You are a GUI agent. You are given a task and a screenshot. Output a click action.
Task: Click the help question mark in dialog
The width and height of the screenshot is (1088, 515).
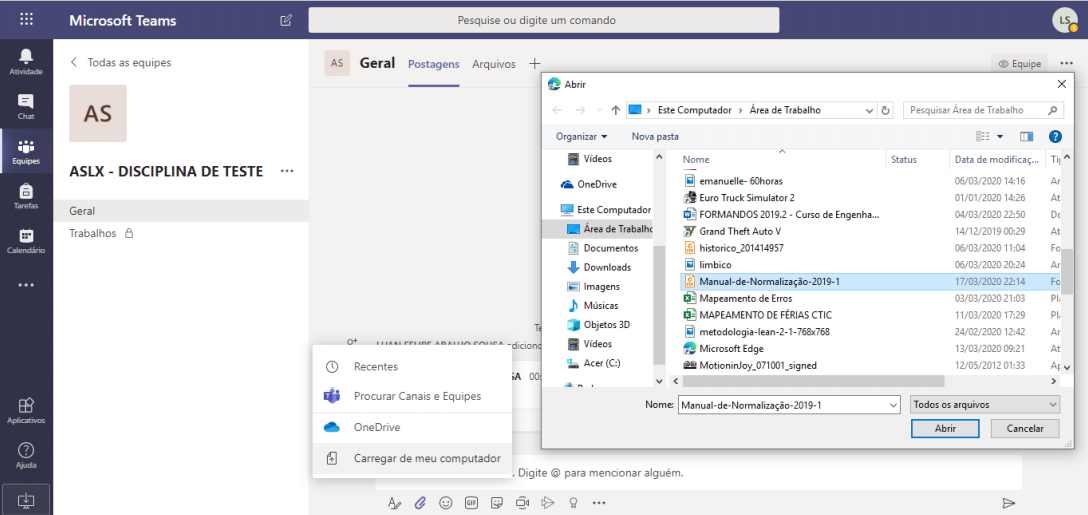[1055, 136]
